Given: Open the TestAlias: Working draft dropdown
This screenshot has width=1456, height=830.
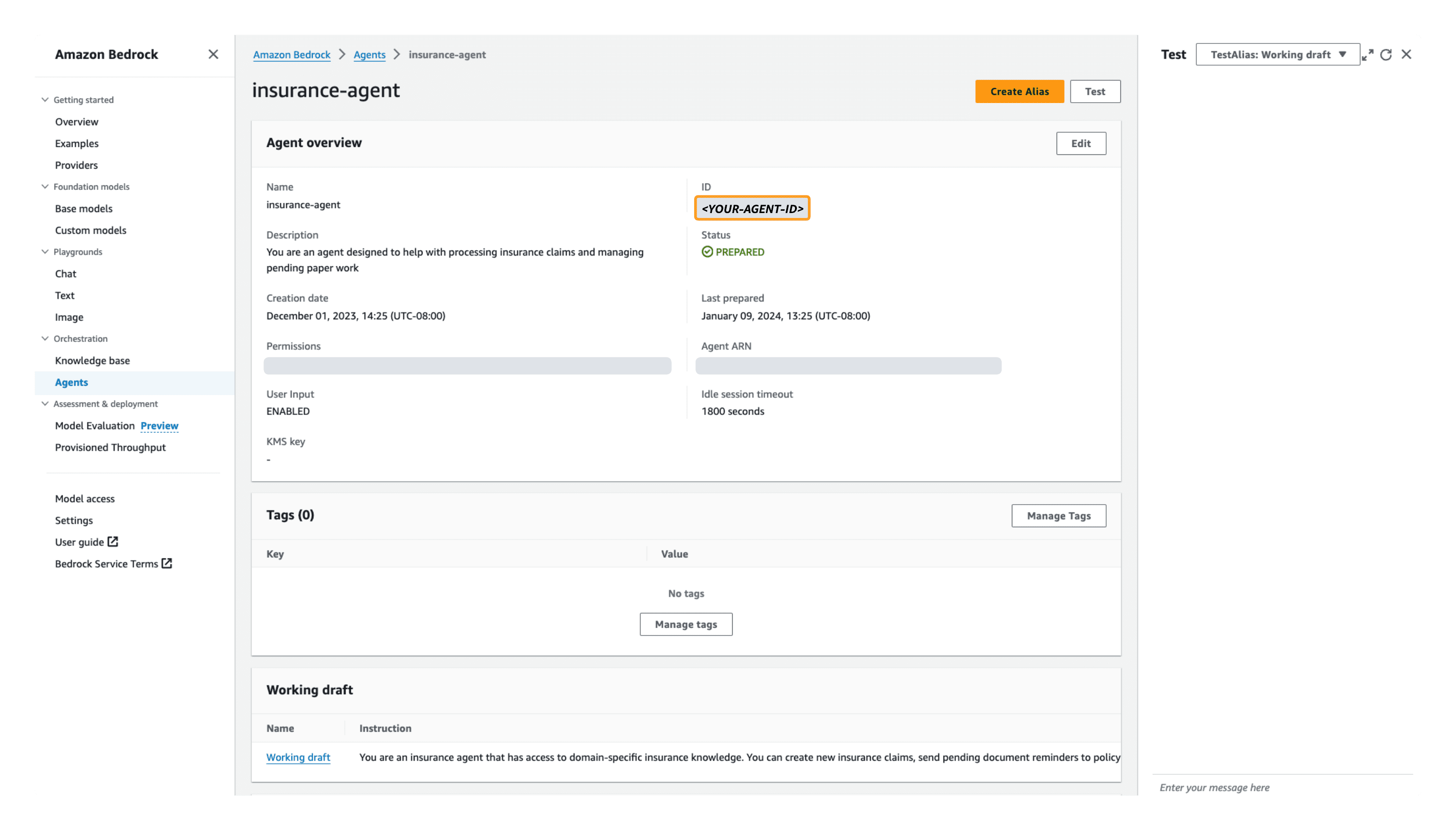Looking at the screenshot, I should click(1277, 55).
